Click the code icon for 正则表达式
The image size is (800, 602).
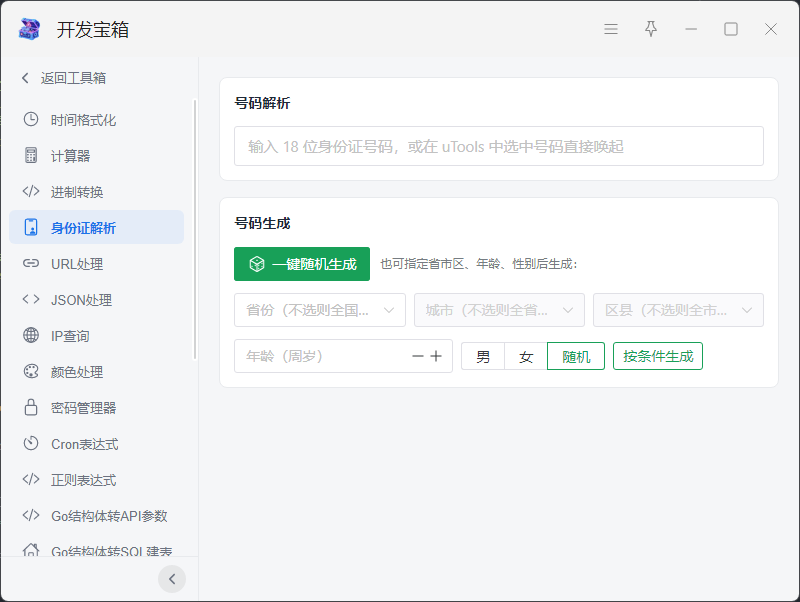click(x=31, y=479)
